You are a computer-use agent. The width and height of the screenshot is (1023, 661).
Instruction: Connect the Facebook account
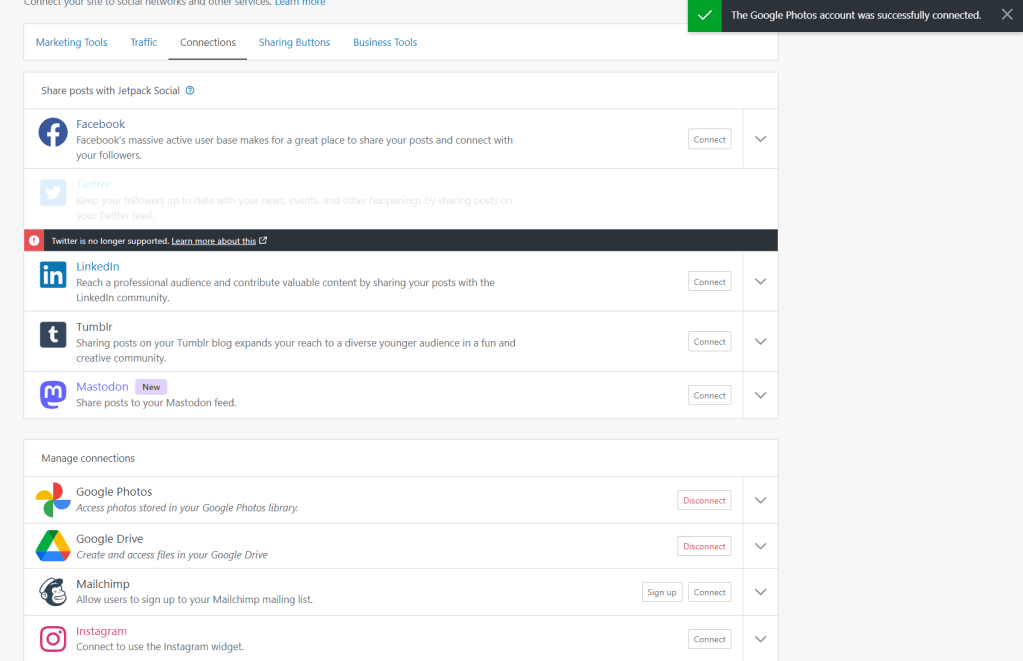[x=709, y=139]
